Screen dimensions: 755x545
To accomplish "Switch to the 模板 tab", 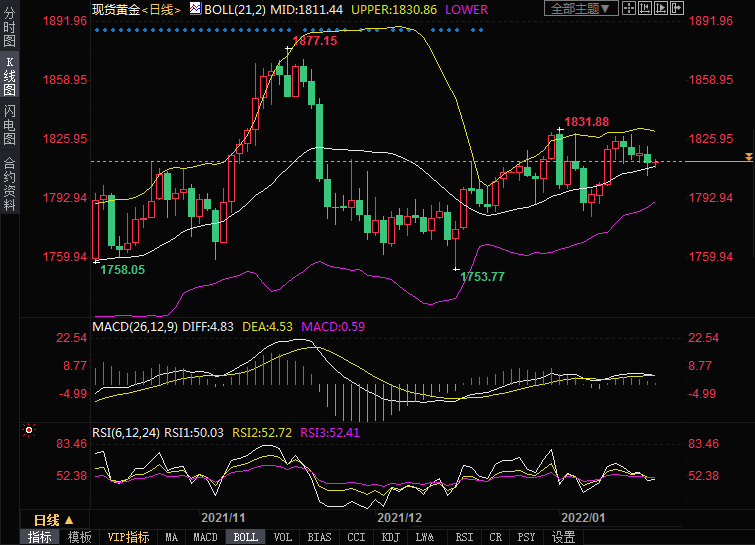I will [80, 537].
